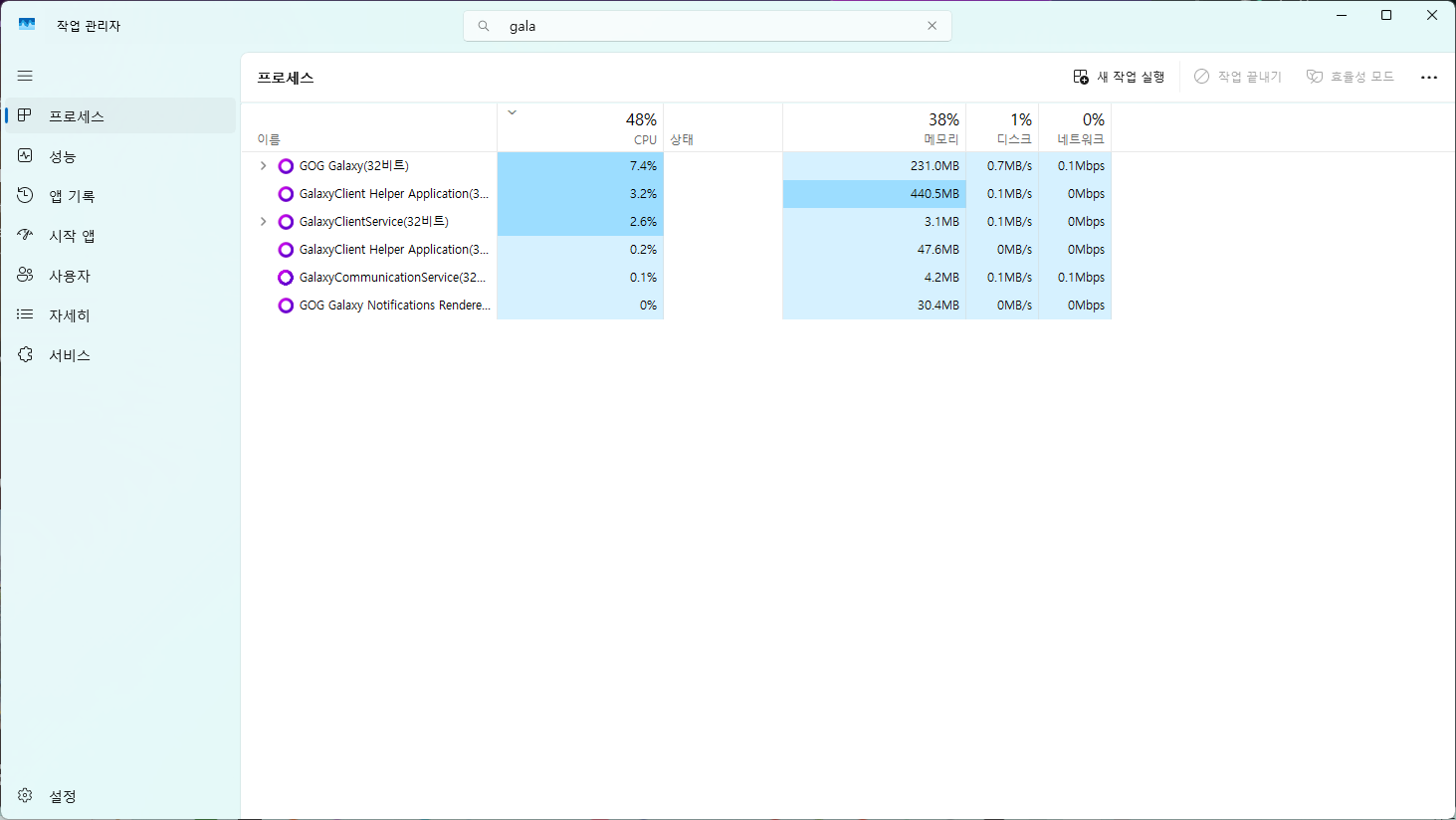Click the GOG Galaxy(32비트) process icon
Image resolution: width=1456 pixels, height=820 pixels.
[x=286, y=166]
